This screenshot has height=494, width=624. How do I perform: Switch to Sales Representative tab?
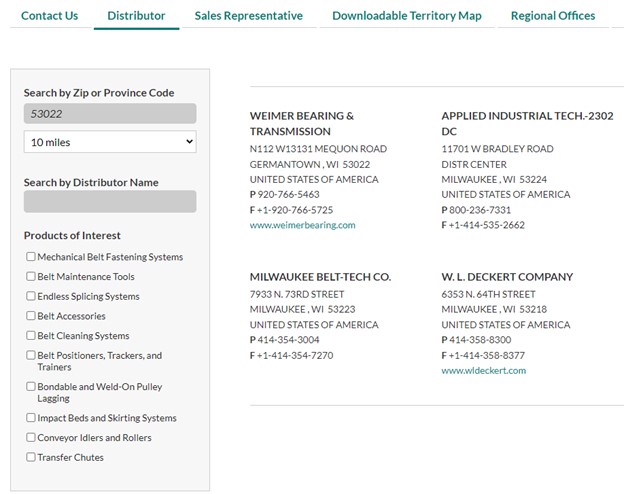pos(249,16)
